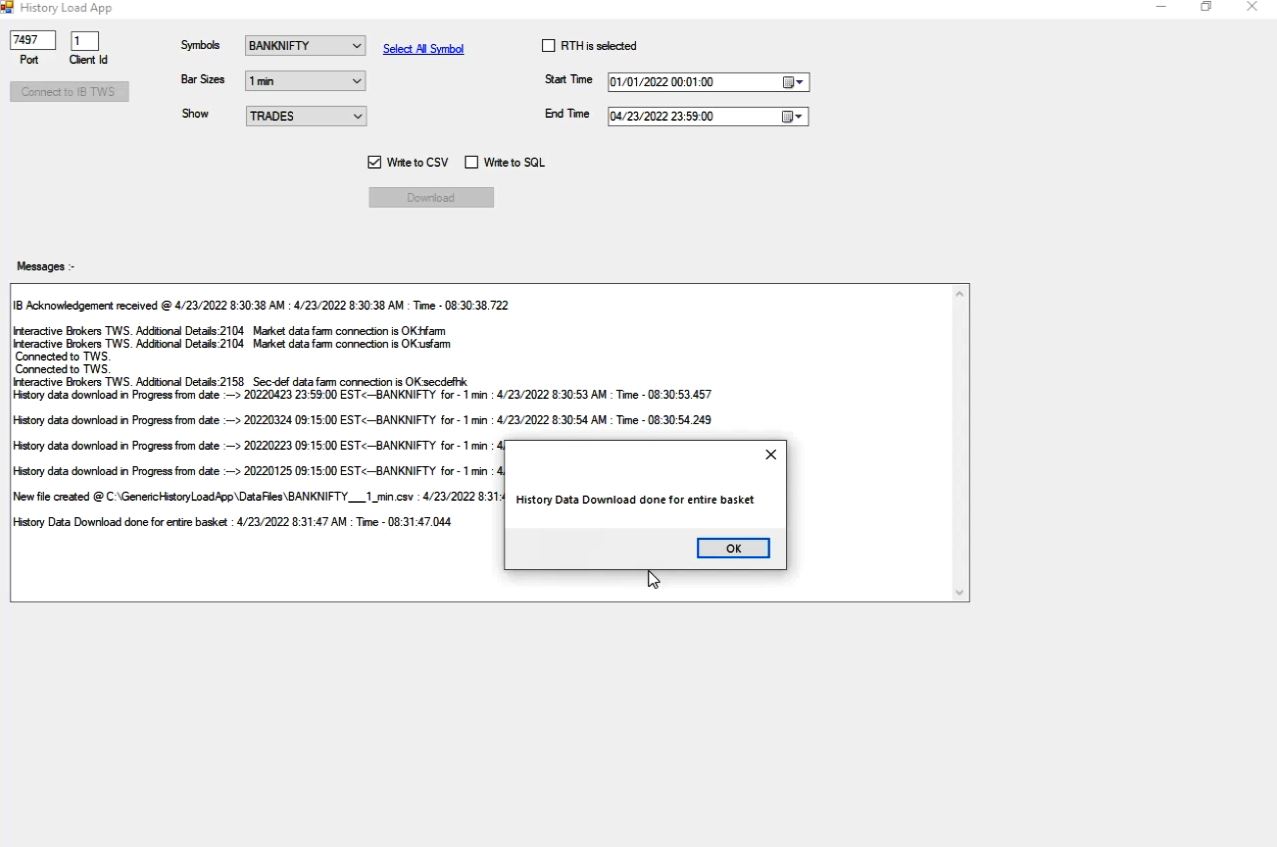The image size is (1277, 847).
Task: Click the History Load App title icon
Action: pyautogui.click(x=8, y=7)
